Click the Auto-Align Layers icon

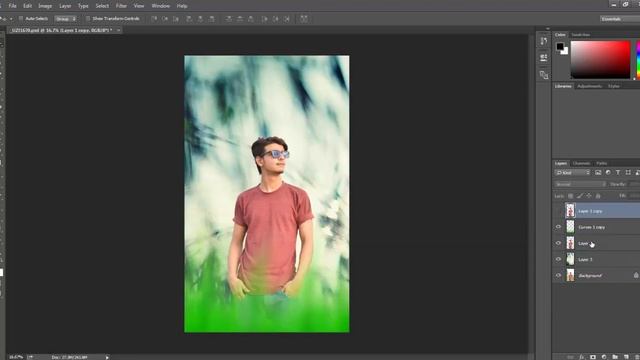[304, 19]
